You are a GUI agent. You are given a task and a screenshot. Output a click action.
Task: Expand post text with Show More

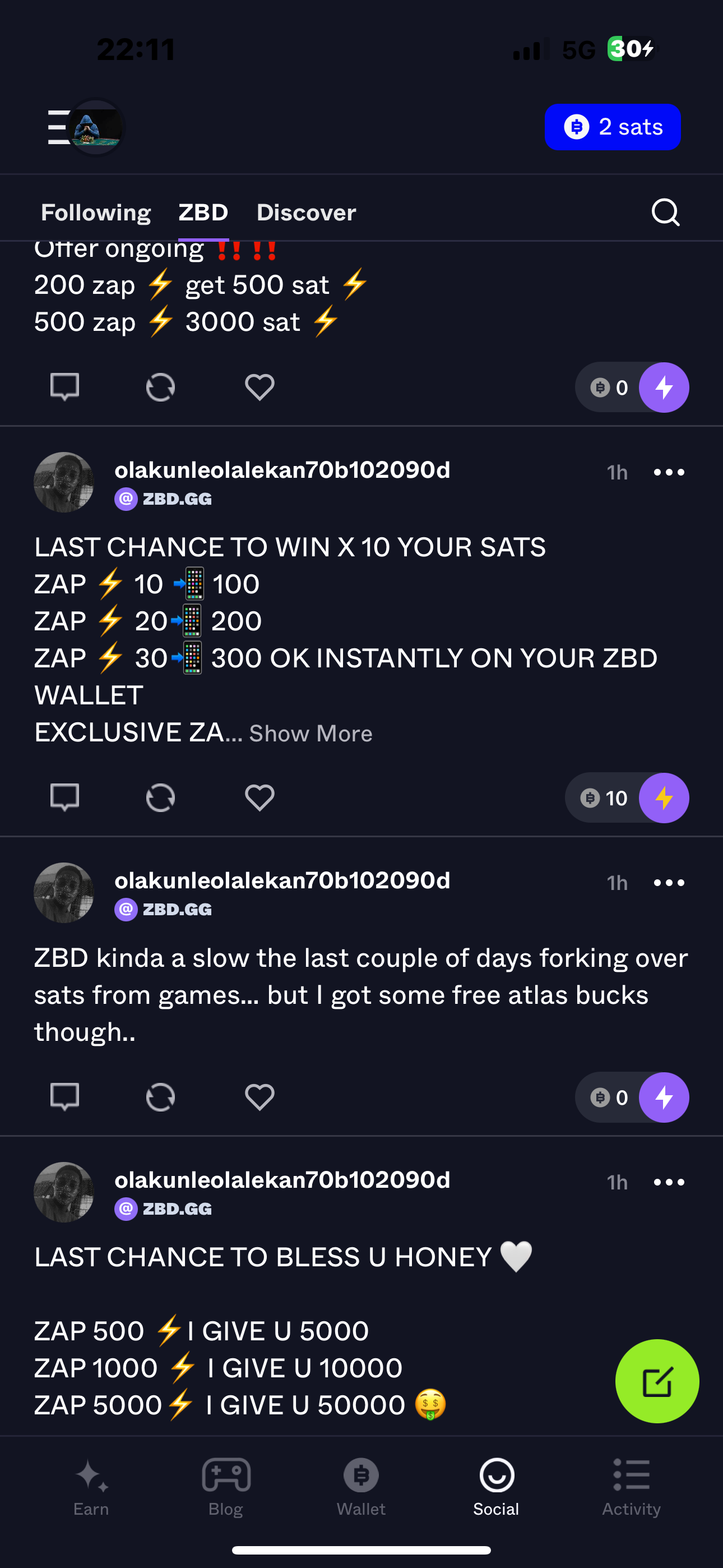pos(310,734)
